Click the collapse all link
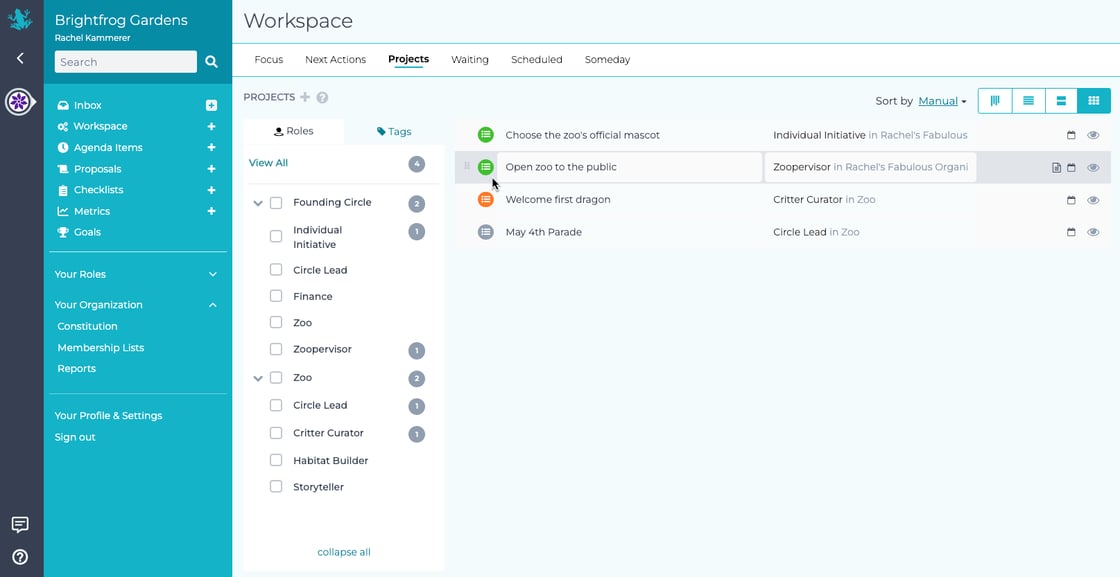The height and width of the screenshot is (577, 1120). tap(344, 552)
